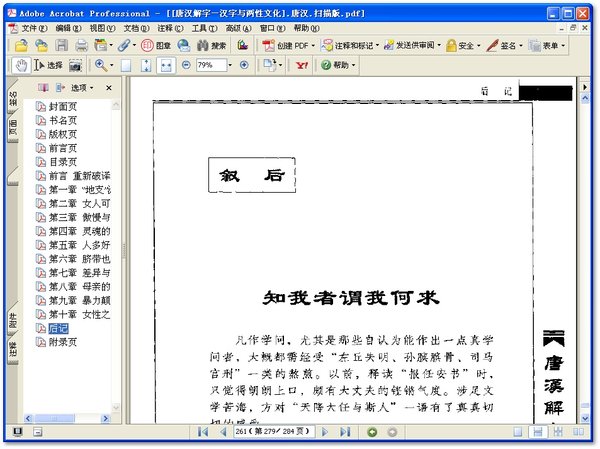The width and height of the screenshot is (600, 449).
Task: Go to the next page
Action: click(325, 432)
